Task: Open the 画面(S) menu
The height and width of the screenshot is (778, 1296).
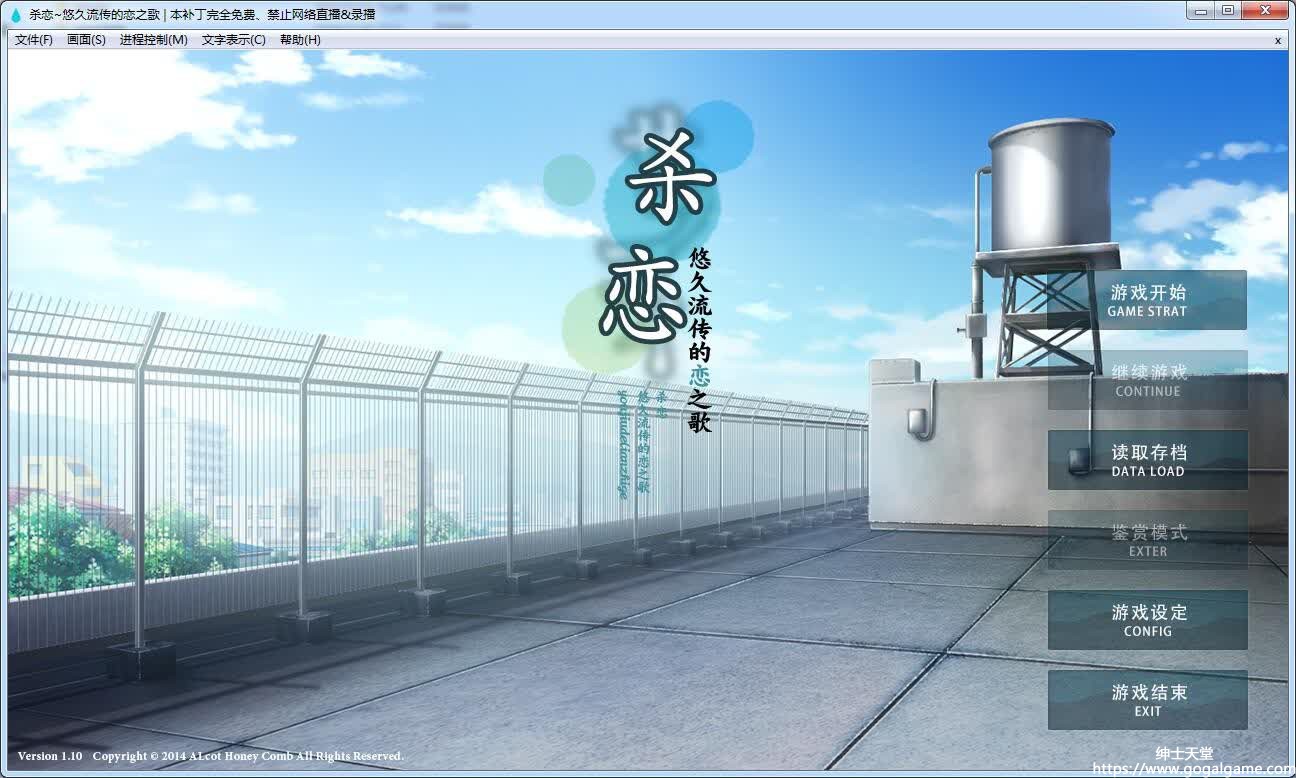Action: (x=86, y=40)
